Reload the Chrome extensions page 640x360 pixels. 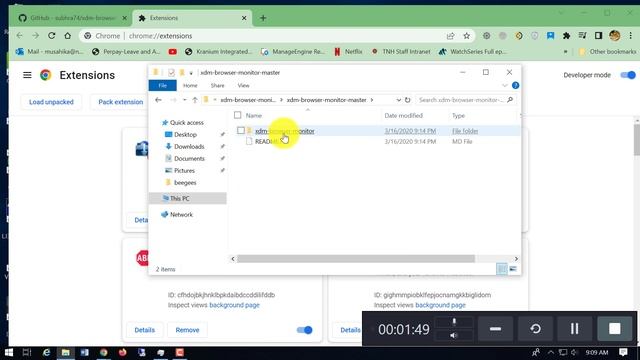point(51,36)
